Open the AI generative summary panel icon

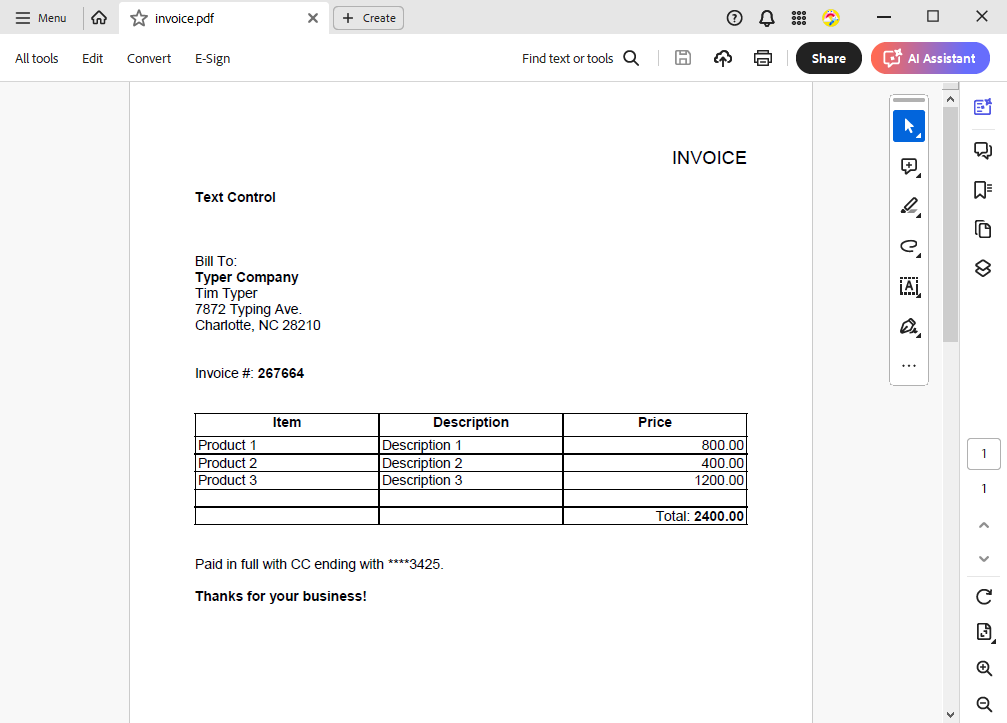(x=983, y=107)
